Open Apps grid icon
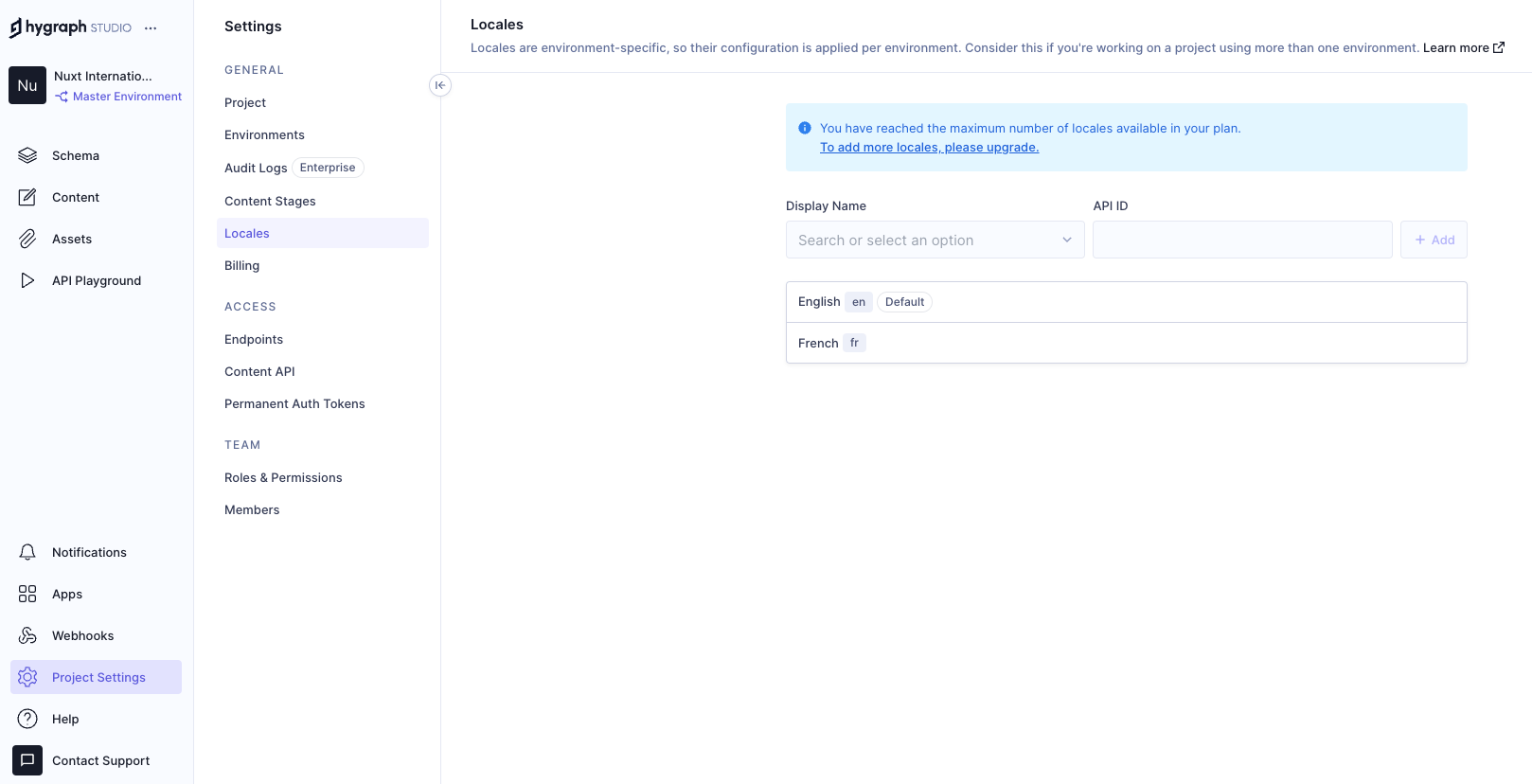 click(27, 594)
